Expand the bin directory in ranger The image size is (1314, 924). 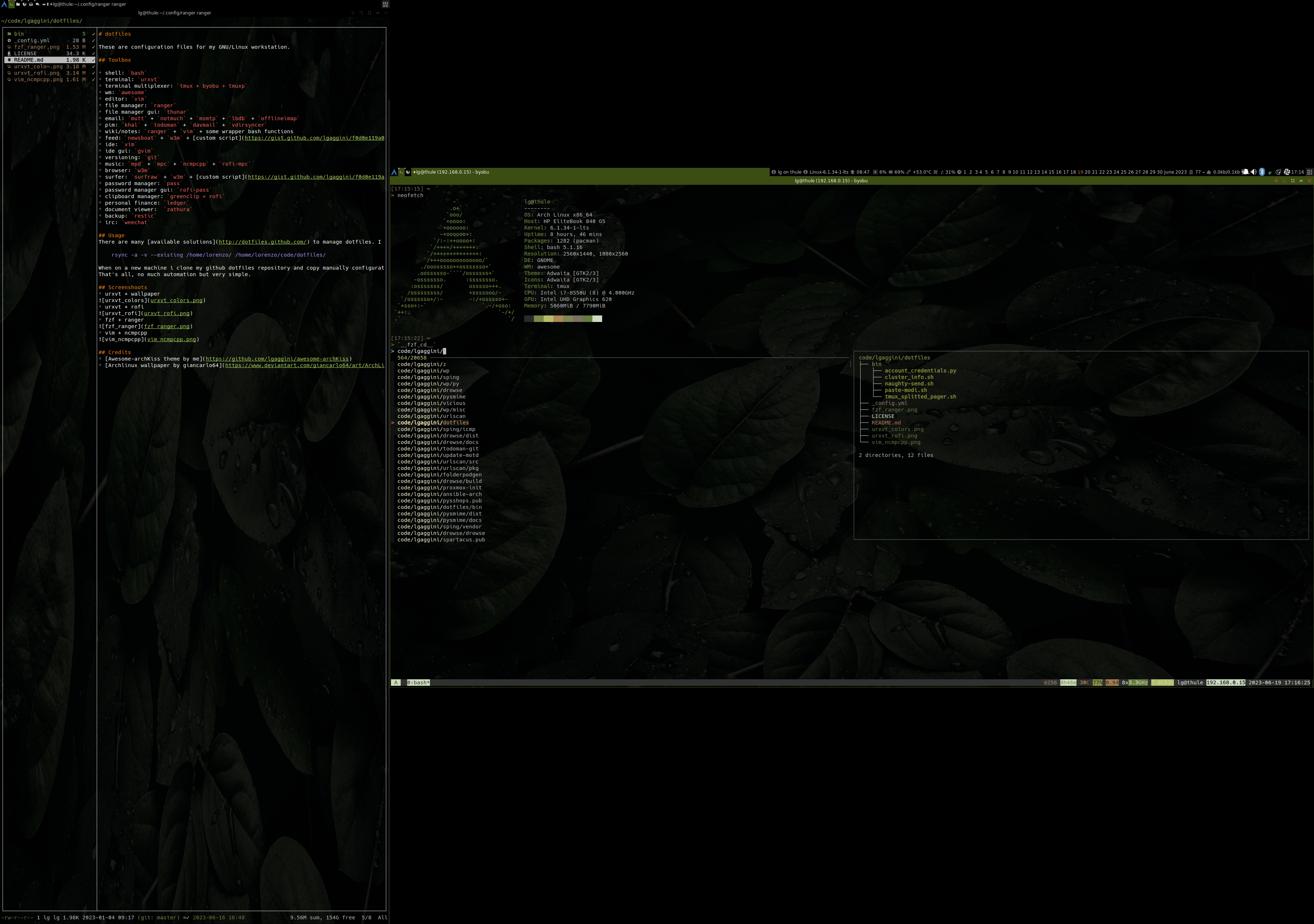19,34
